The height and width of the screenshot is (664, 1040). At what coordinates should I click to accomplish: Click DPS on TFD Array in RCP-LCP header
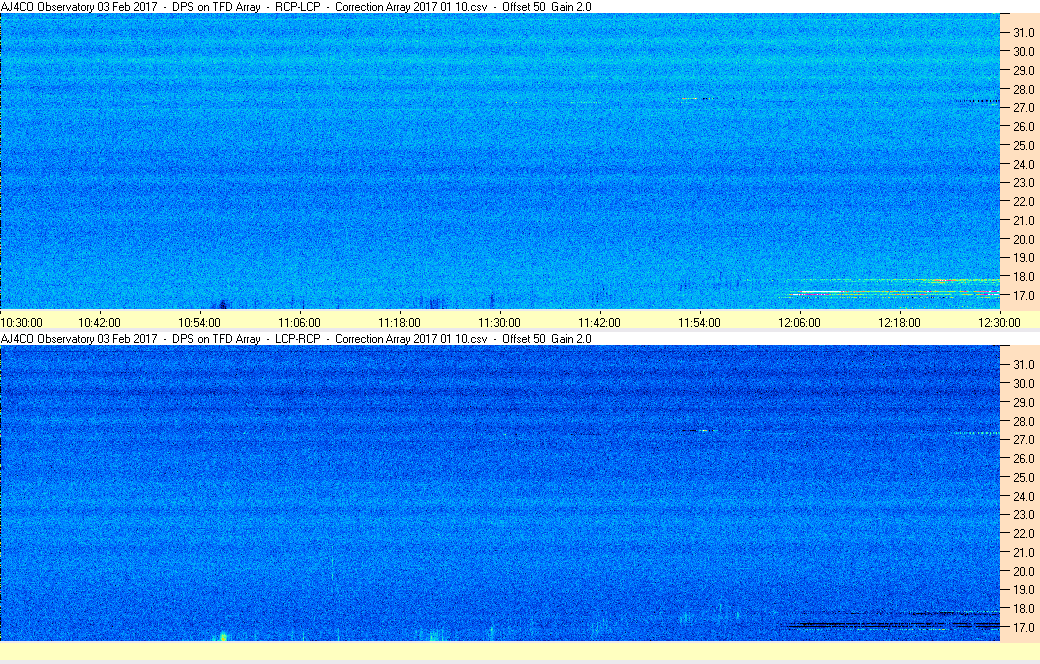point(216,7)
